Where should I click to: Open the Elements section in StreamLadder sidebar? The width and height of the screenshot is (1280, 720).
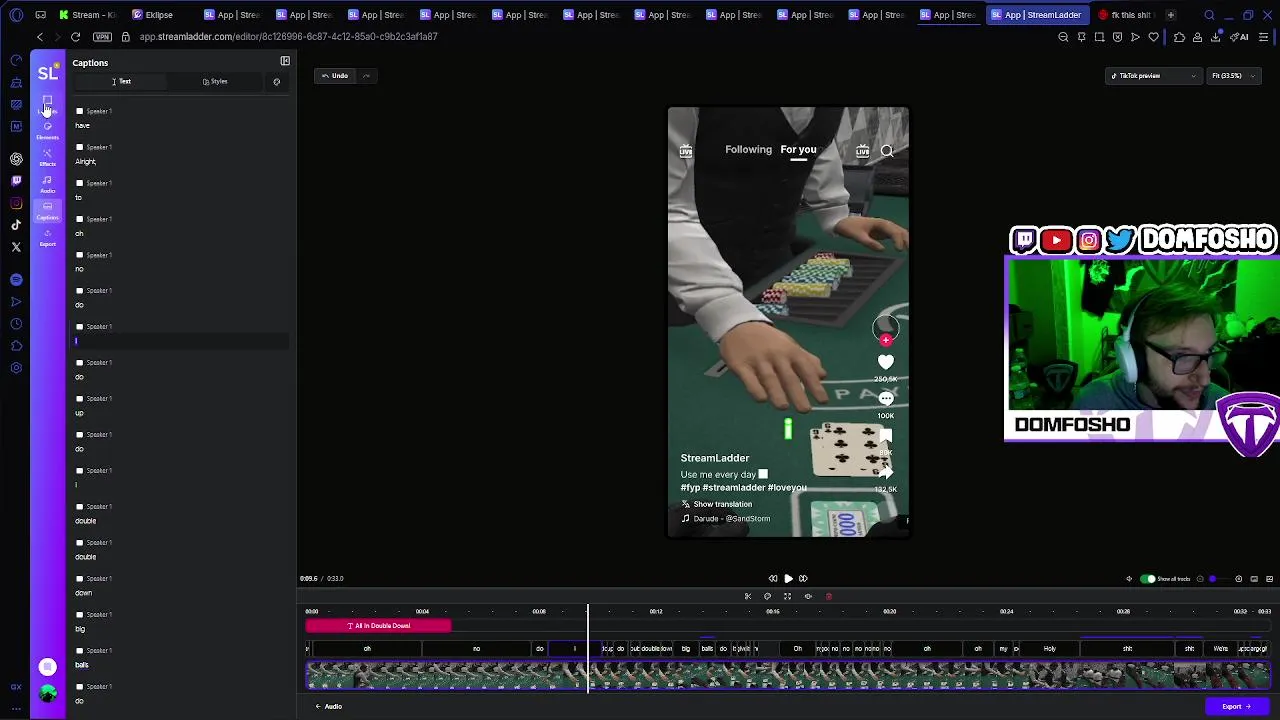pos(47,130)
